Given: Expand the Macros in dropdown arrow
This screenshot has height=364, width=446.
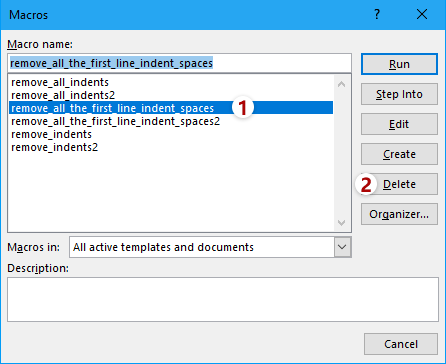Looking at the screenshot, I should 342,247.
